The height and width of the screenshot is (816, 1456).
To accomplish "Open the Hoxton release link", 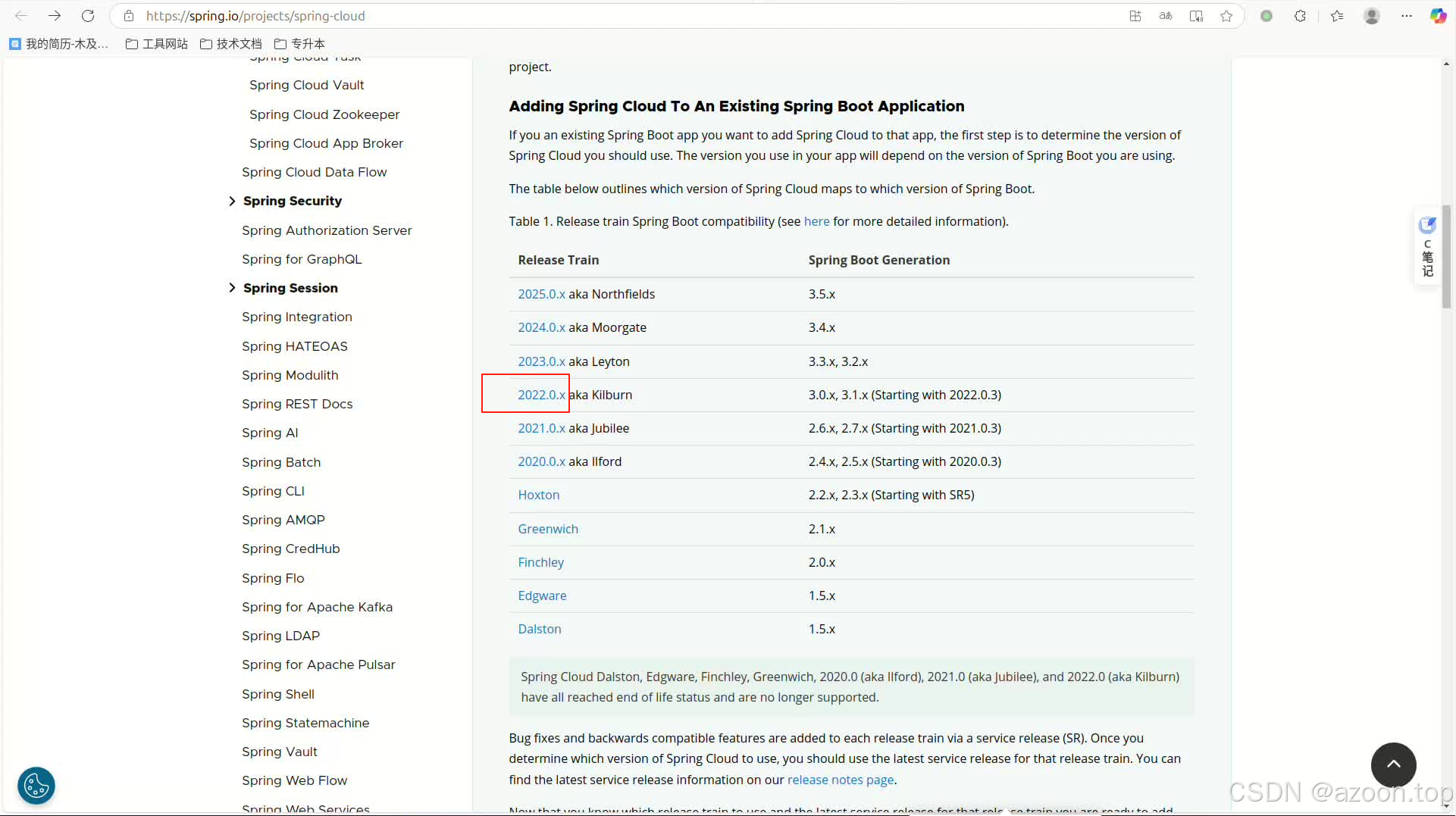I will coord(539,495).
